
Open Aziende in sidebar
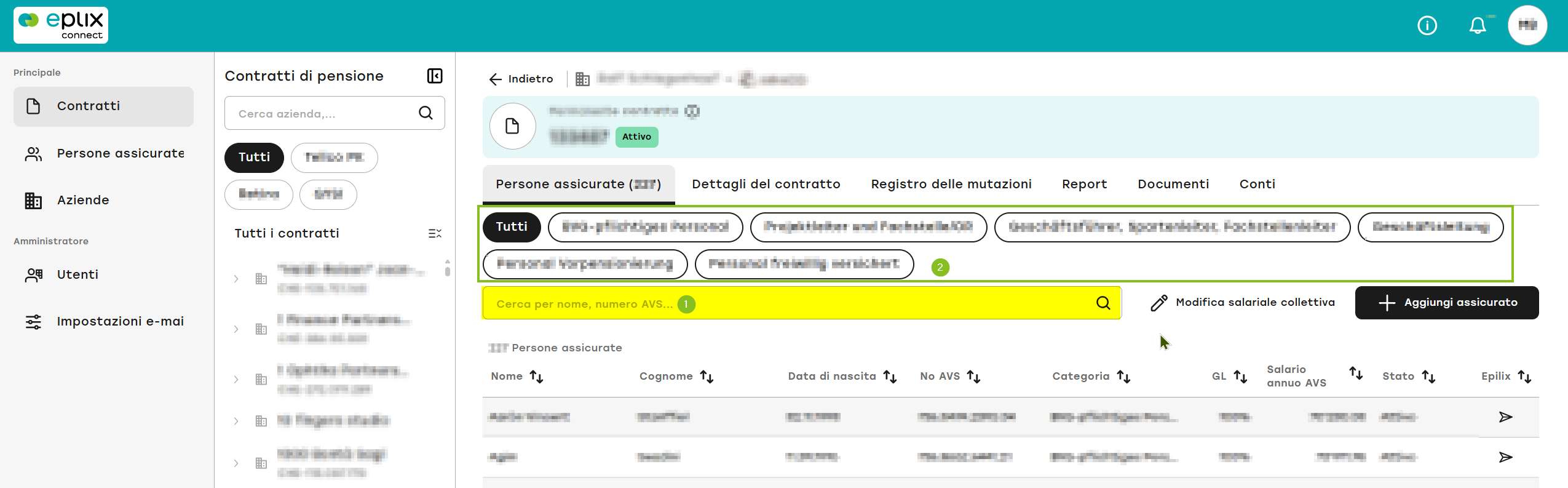pyautogui.click(x=103, y=200)
